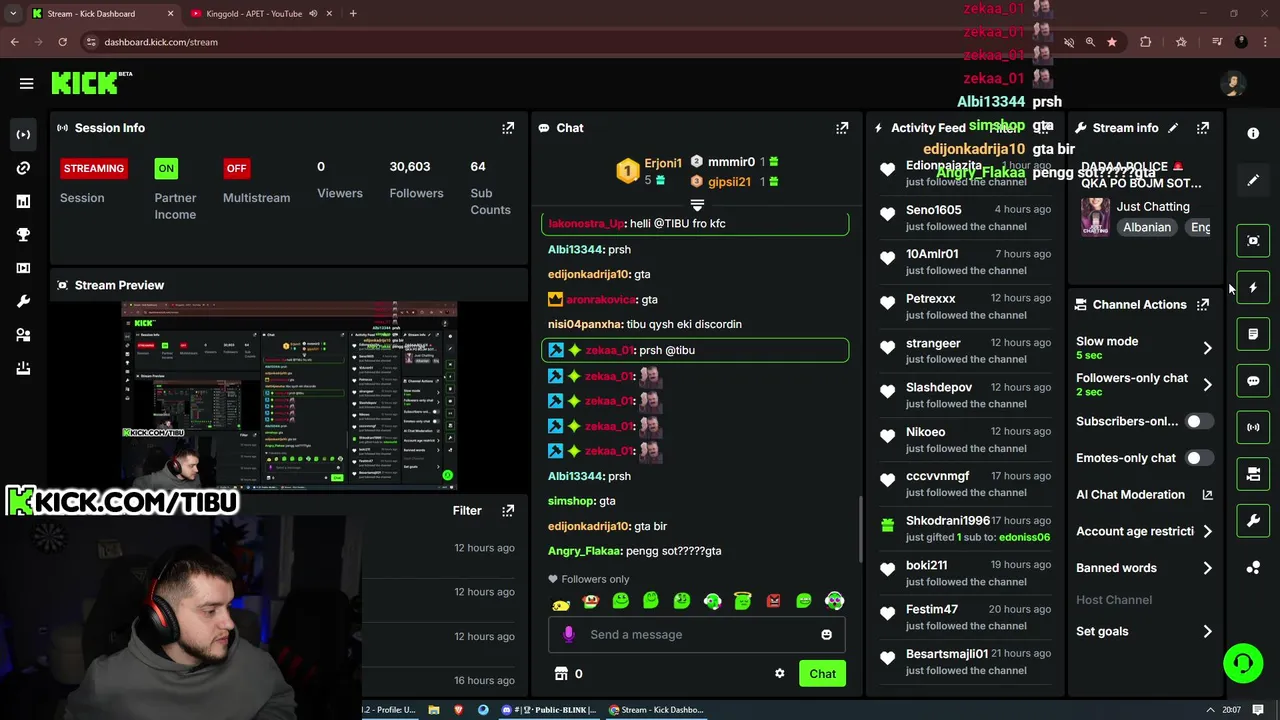Viewport: 1280px width, 720px height.
Task: Click the info icon in right sidebar
Action: pyautogui.click(x=1253, y=133)
